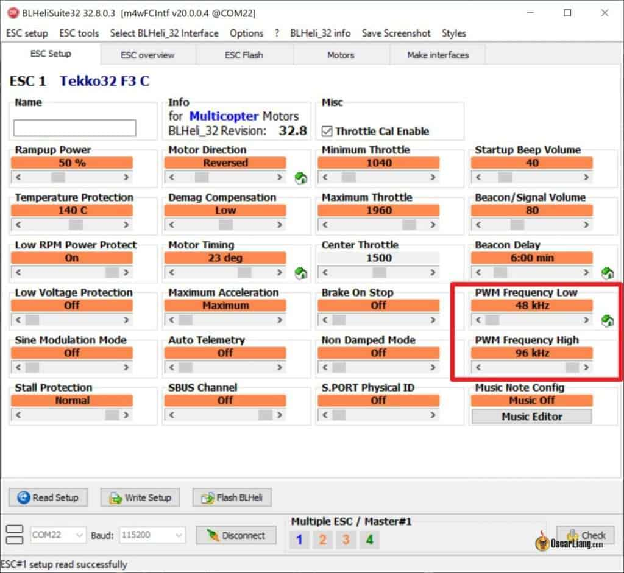The image size is (624, 573).
Task: Click the Motor Direction green reset icon
Action: click(301, 178)
